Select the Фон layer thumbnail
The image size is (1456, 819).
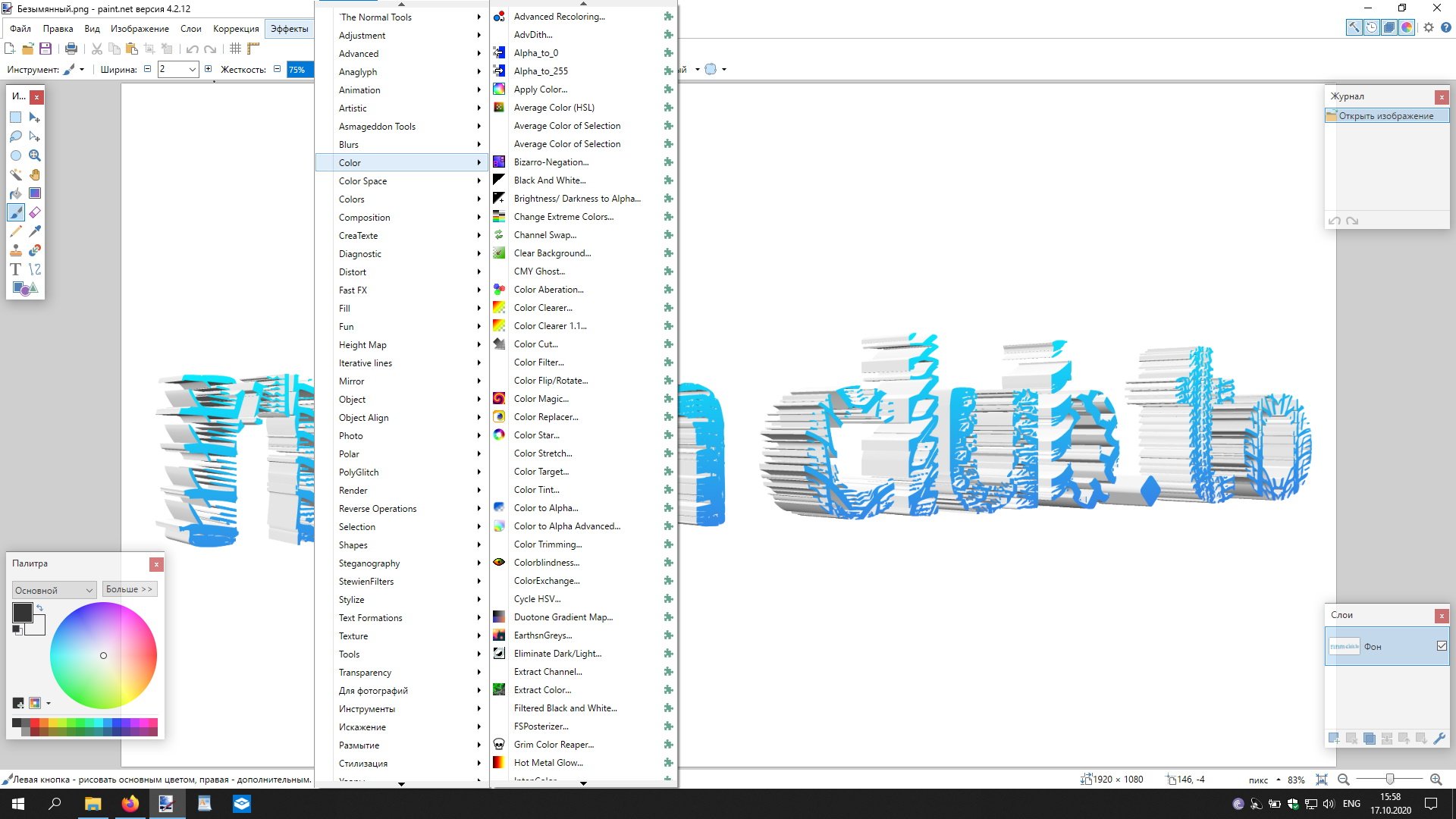[1345, 647]
